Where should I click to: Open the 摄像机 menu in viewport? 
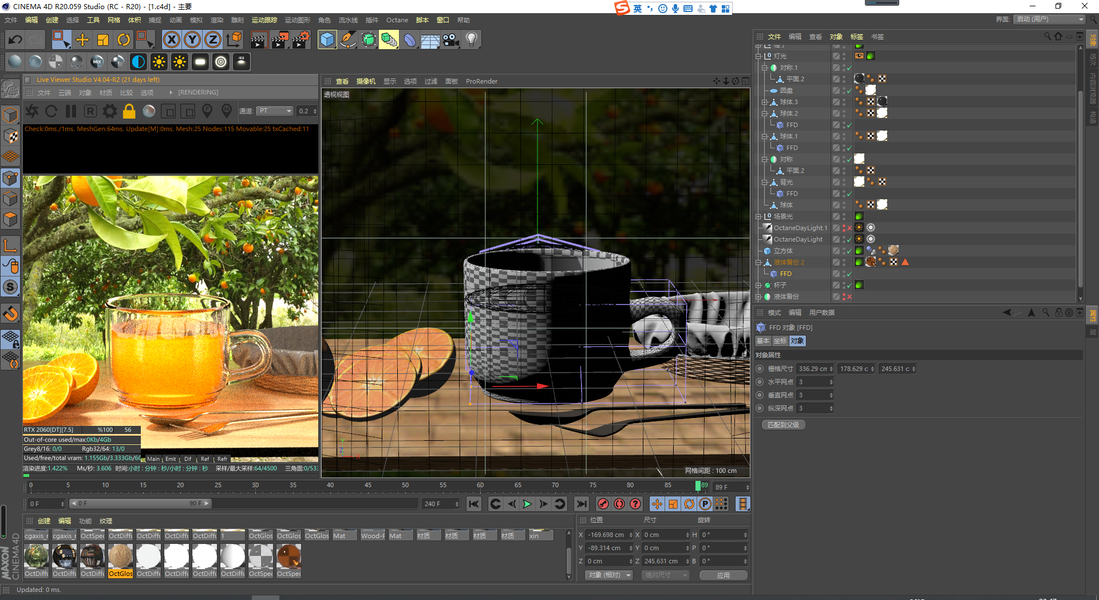(366, 81)
